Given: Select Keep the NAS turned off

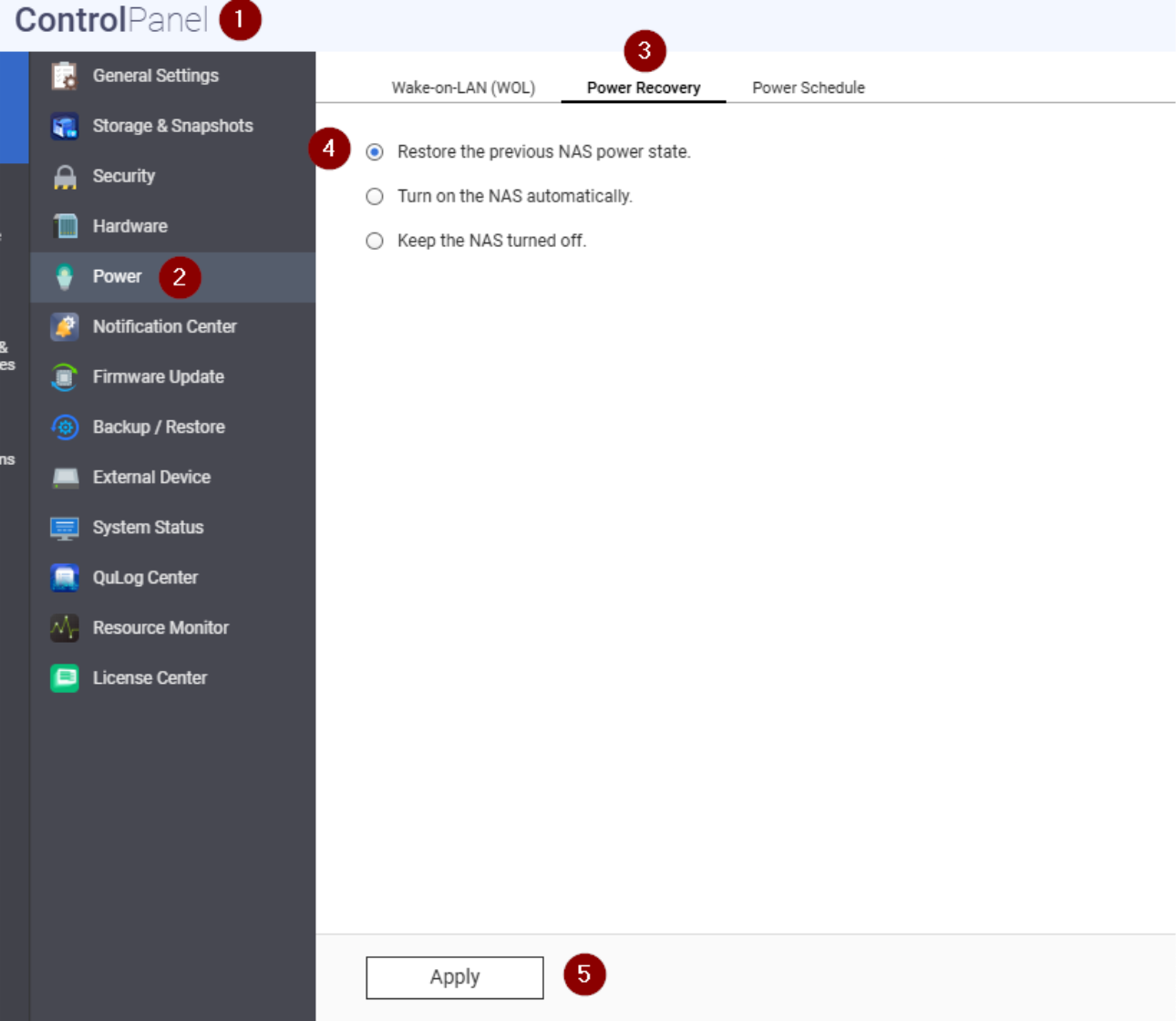Looking at the screenshot, I should tap(375, 241).
